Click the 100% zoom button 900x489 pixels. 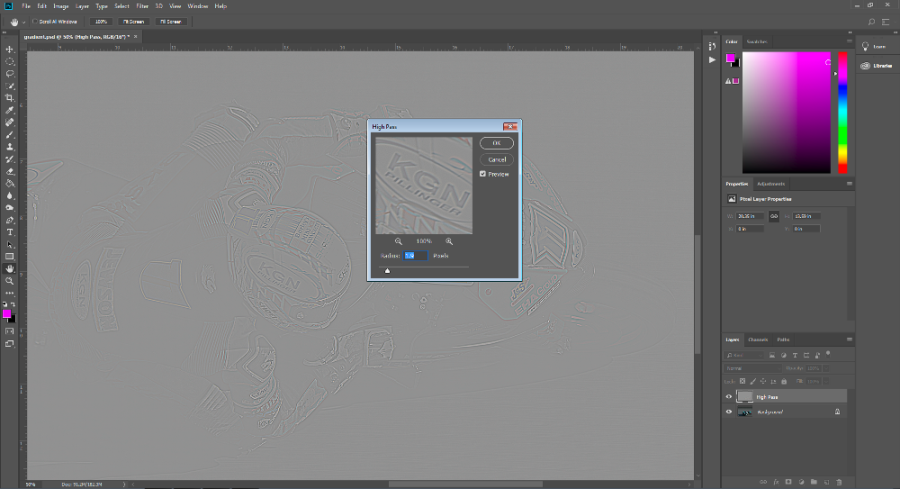(101, 22)
